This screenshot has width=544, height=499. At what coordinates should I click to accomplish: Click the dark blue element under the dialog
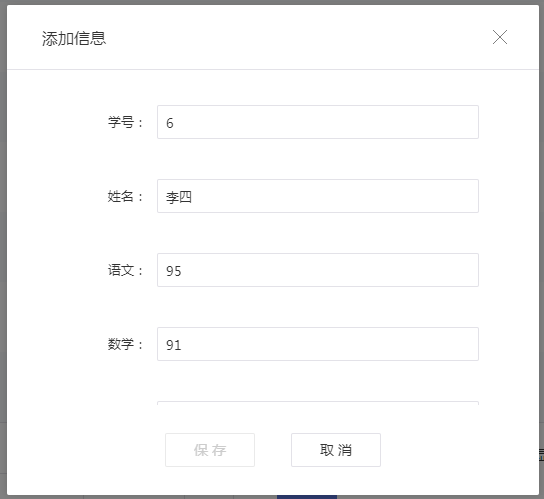(x=307, y=497)
